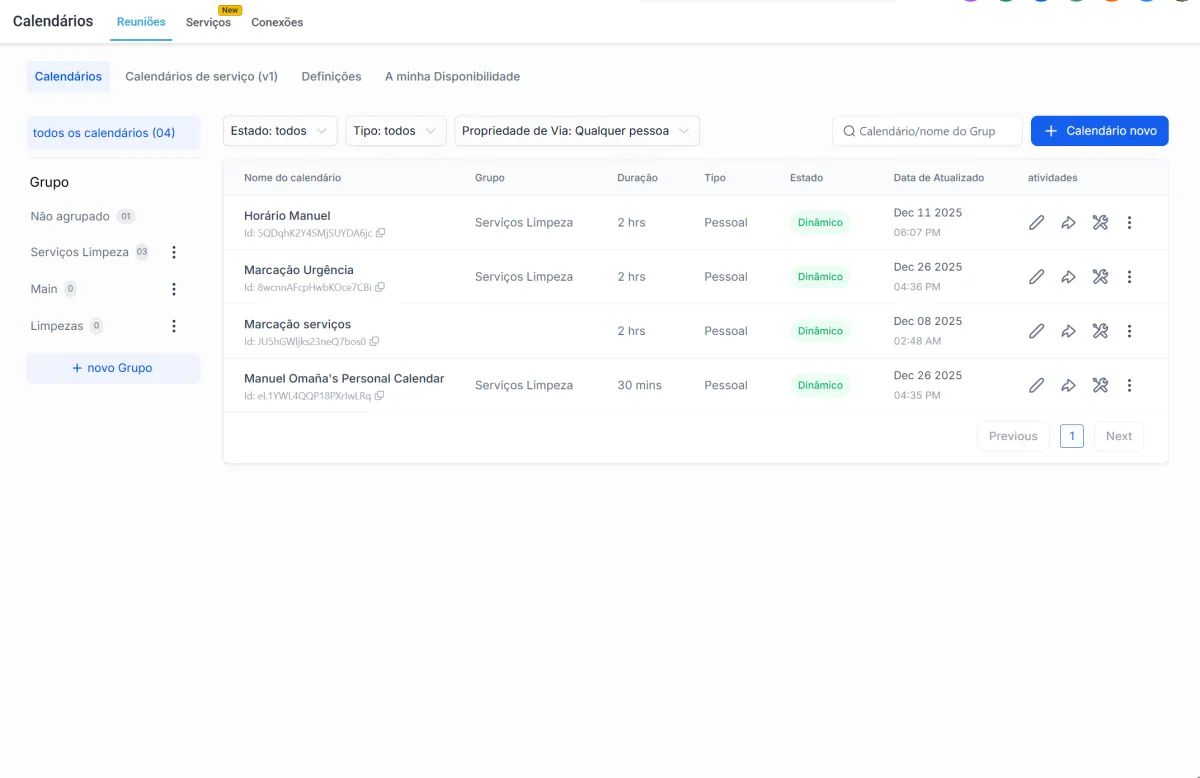Open Manuel Omaña's Personal Calendar name
This screenshot has width=1200, height=778.
click(344, 379)
